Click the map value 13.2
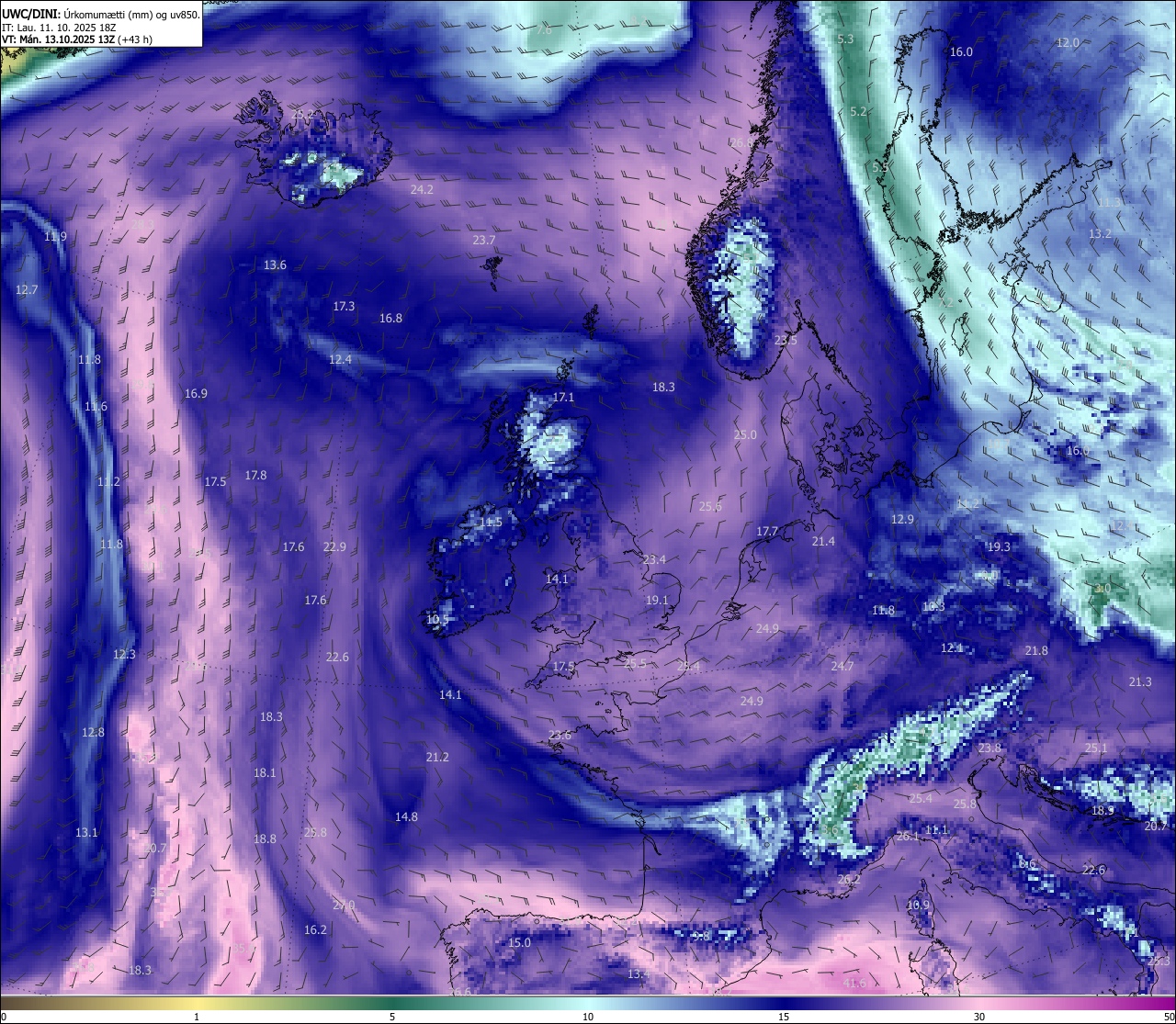1176x1024 pixels. coord(1100,233)
